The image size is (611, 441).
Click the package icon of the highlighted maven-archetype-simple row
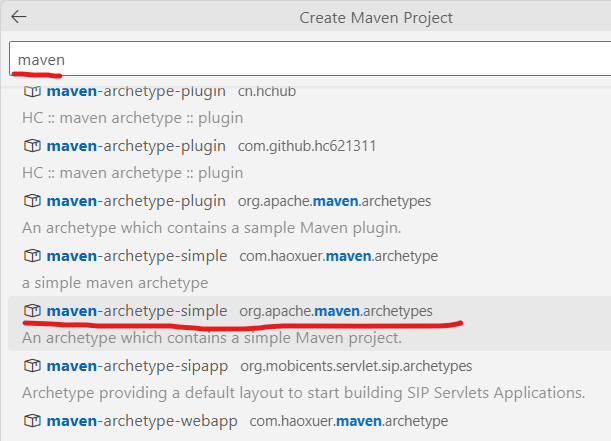point(32,311)
